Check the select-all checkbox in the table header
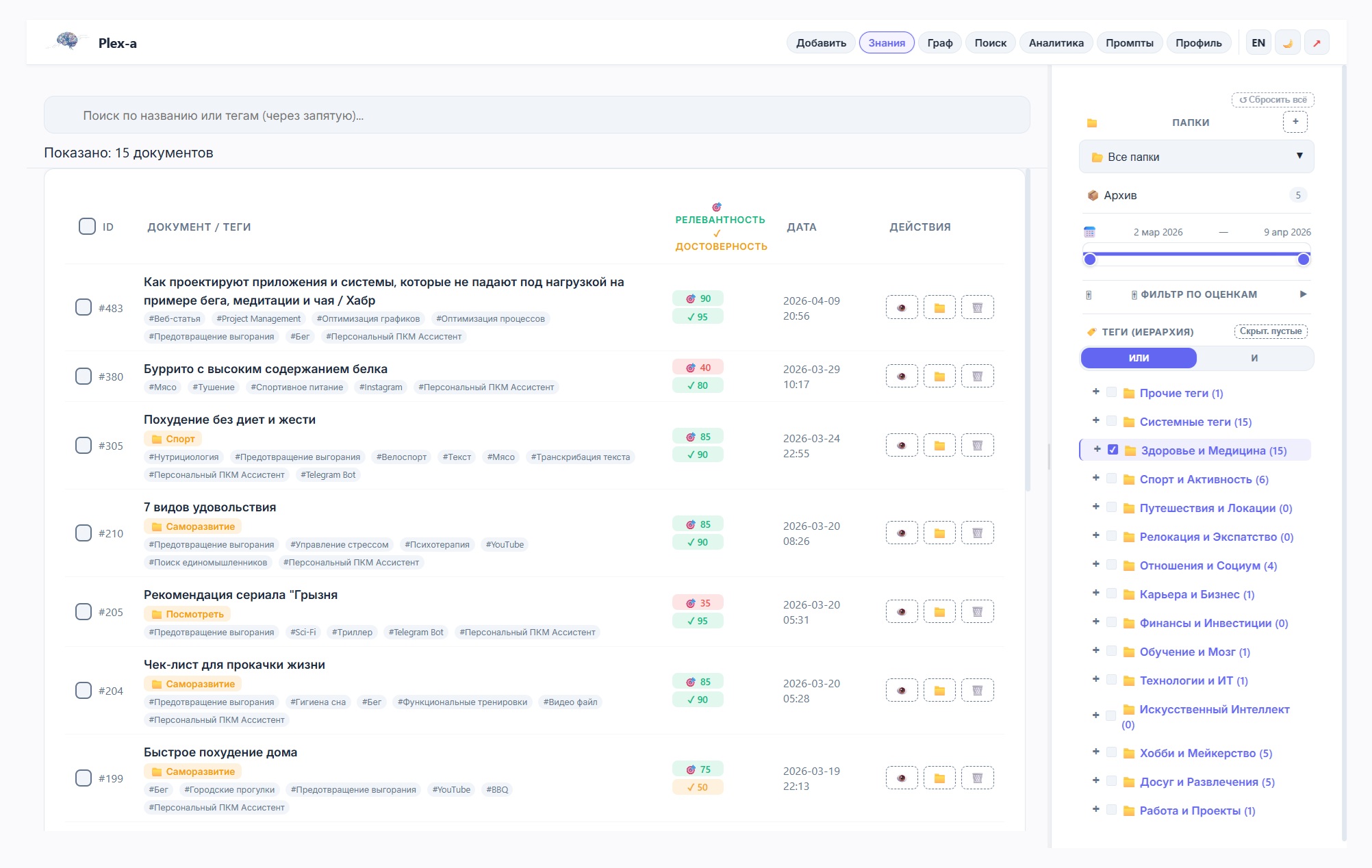 click(87, 227)
